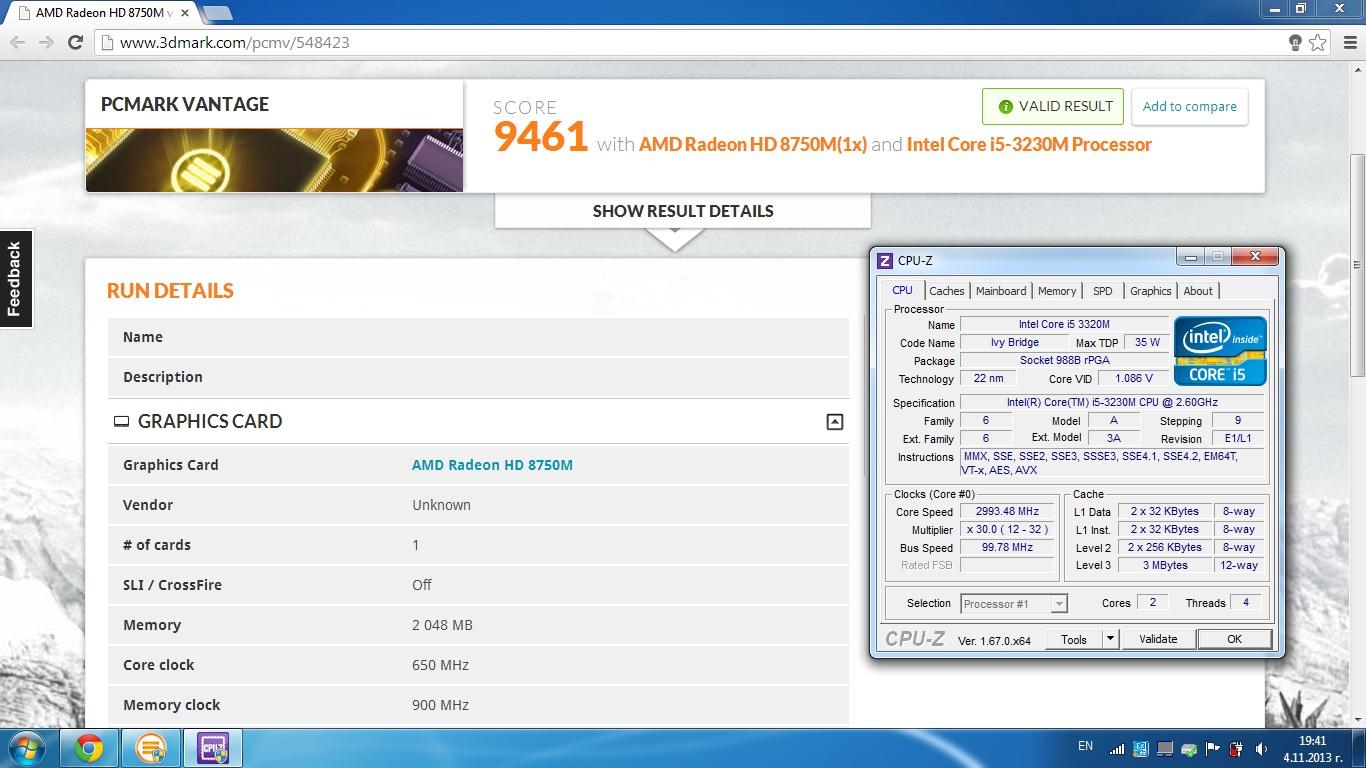Click the Memory clock value 900 MHz
The height and width of the screenshot is (768, 1366).
coord(440,705)
